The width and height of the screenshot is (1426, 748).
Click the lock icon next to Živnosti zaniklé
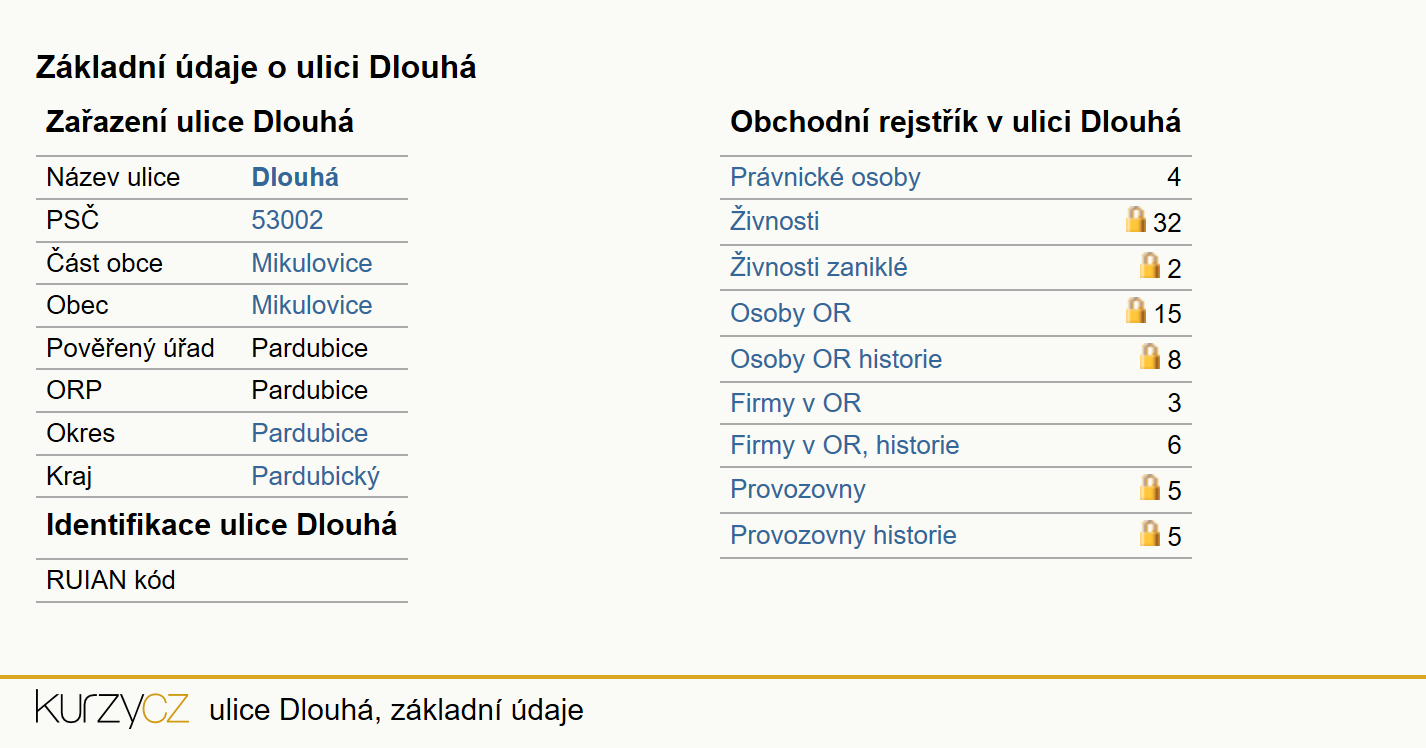pos(1150,265)
